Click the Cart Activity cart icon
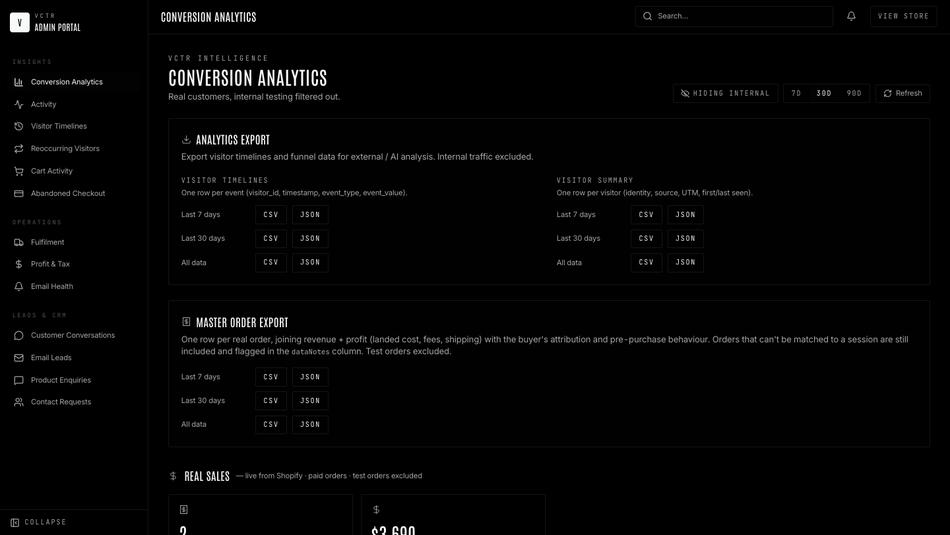 [x=19, y=171]
